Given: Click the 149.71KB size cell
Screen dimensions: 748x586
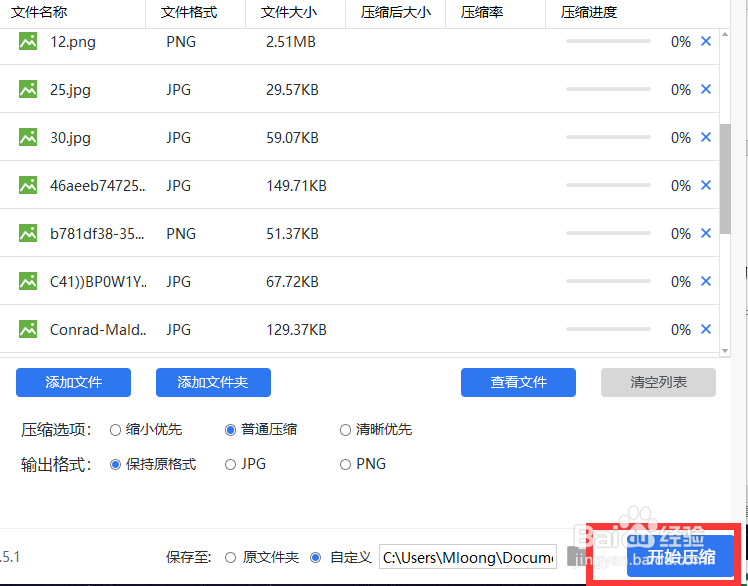Looking at the screenshot, I should pyautogui.click(x=296, y=185).
